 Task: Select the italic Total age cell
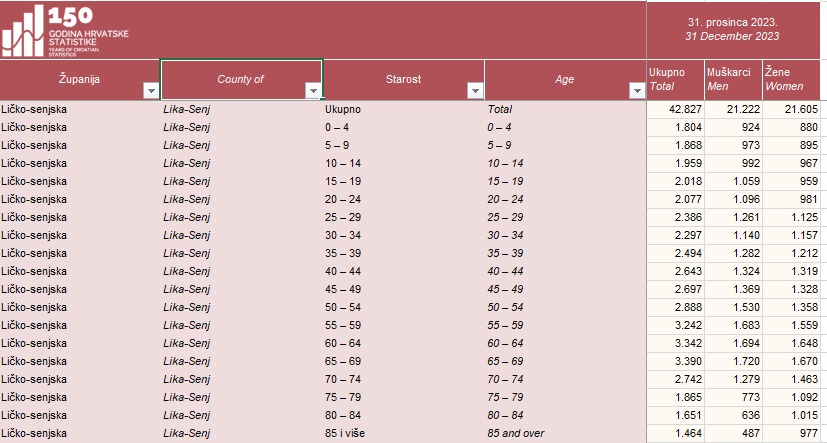pyautogui.click(x=565, y=109)
